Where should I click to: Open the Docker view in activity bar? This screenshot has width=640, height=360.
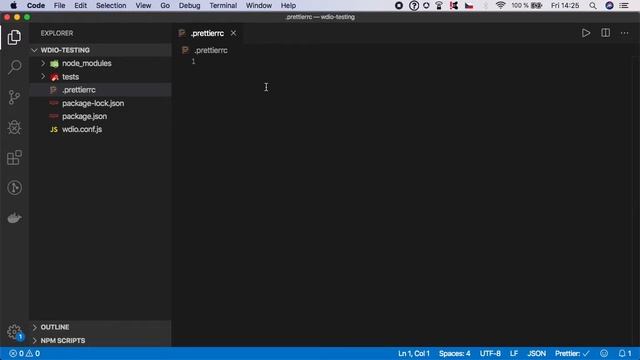(14, 218)
